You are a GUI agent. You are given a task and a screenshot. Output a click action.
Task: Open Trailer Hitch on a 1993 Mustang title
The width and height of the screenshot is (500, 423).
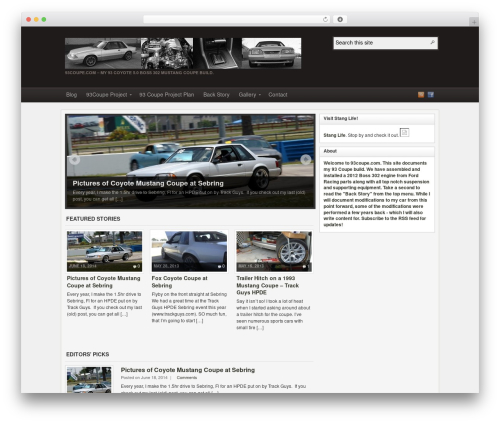pyautogui.click(x=268, y=285)
